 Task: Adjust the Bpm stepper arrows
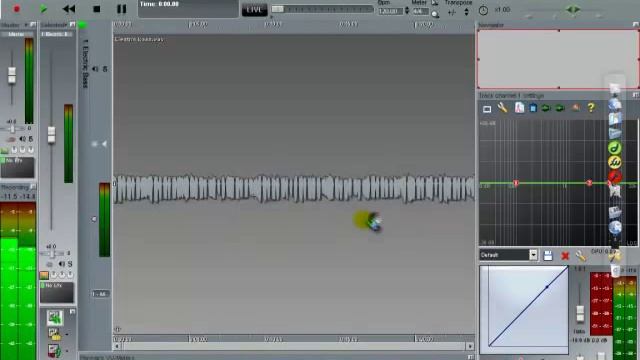coord(407,11)
